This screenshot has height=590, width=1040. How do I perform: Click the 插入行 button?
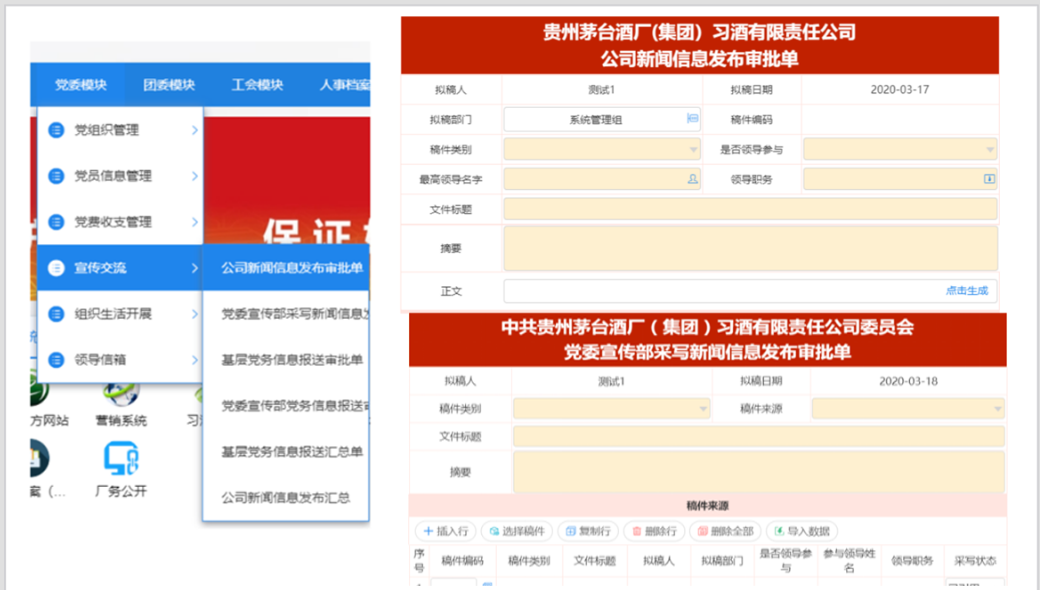tap(446, 531)
